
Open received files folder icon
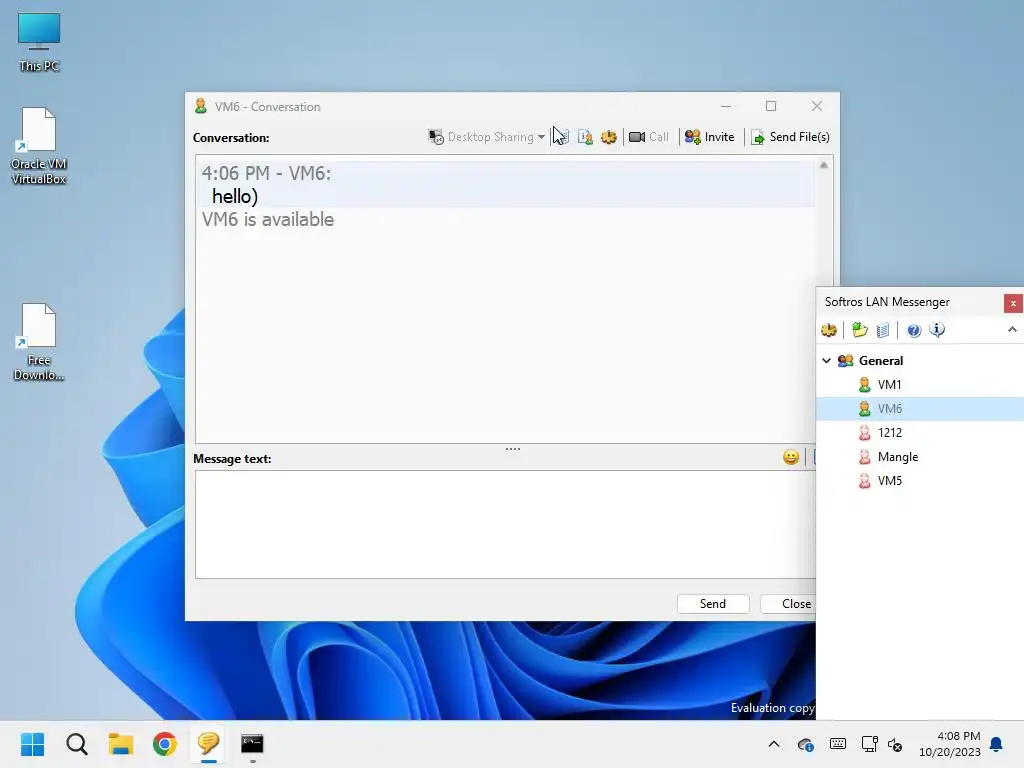coord(859,330)
